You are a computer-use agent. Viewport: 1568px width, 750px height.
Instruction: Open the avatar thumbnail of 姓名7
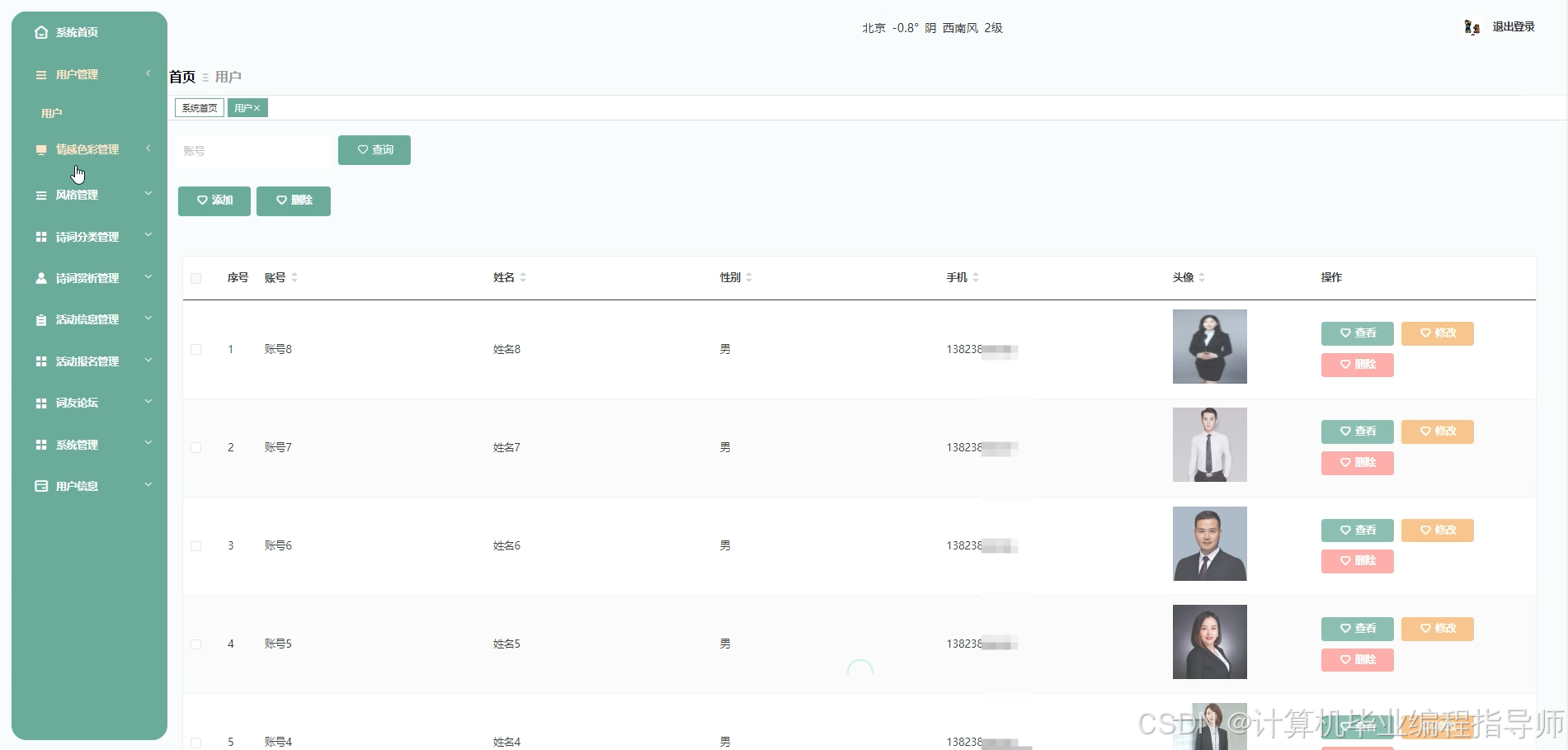pos(1210,445)
